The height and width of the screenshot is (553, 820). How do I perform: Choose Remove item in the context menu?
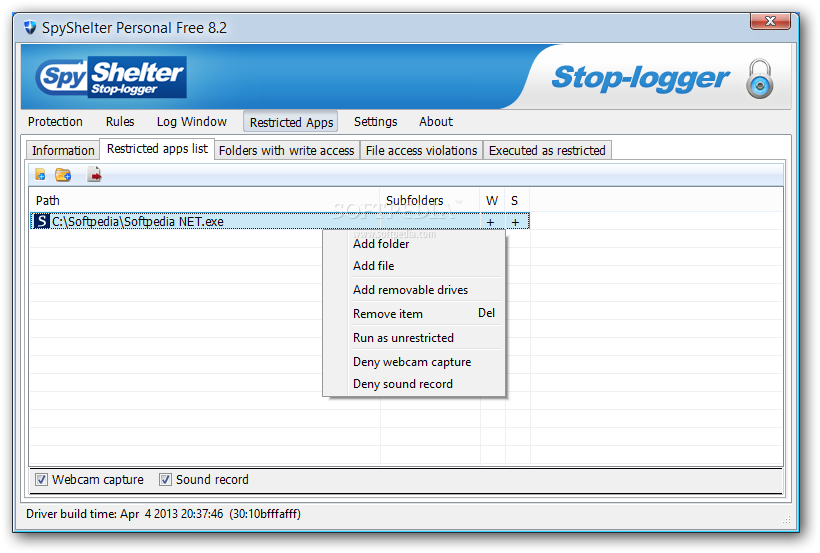(x=414, y=314)
